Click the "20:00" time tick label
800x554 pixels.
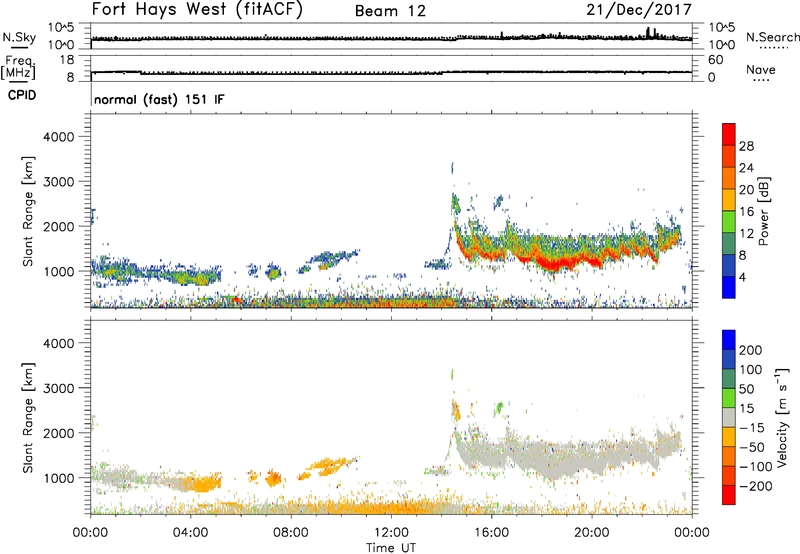(591, 533)
